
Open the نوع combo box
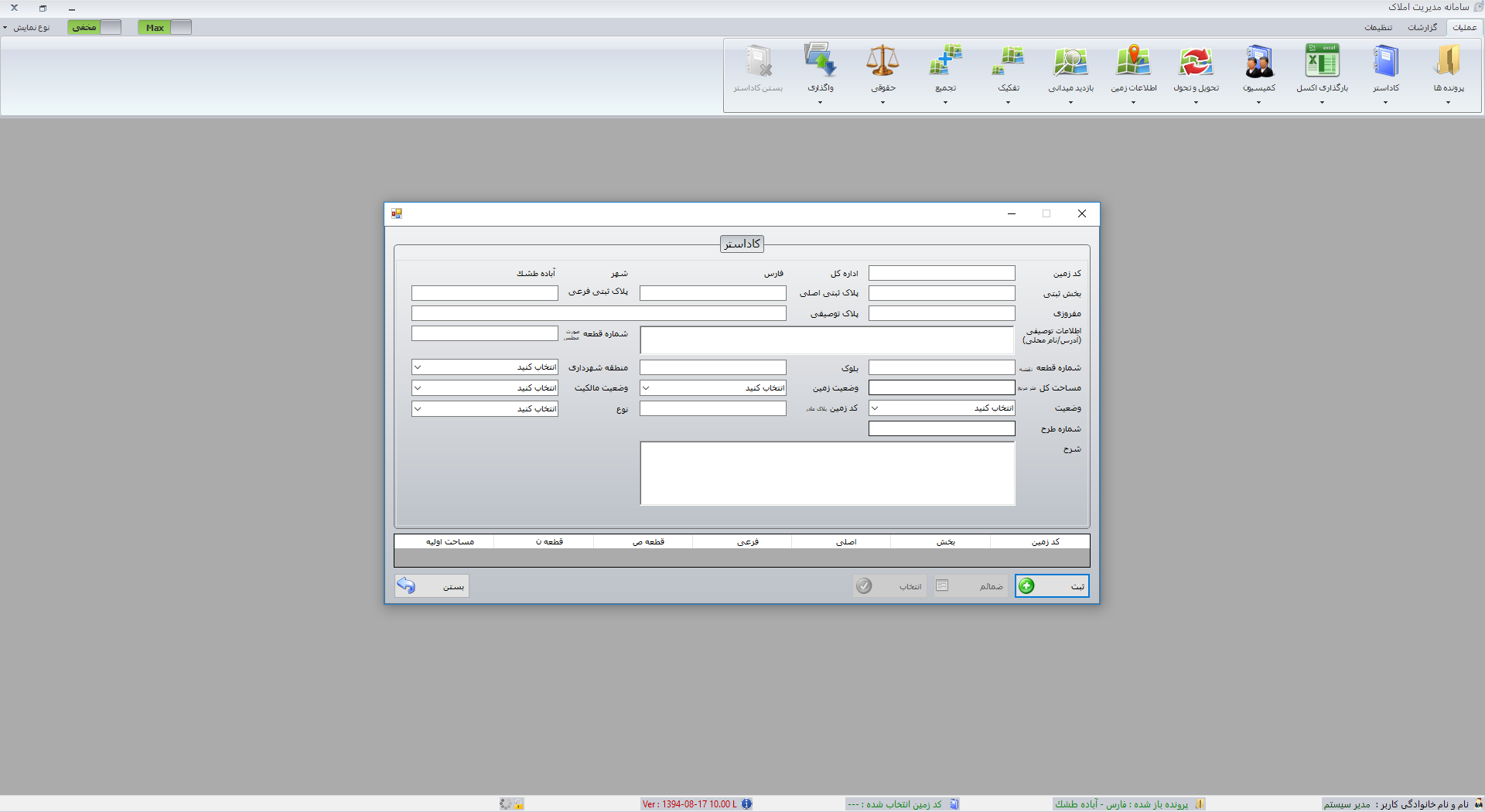click(485, 408)
